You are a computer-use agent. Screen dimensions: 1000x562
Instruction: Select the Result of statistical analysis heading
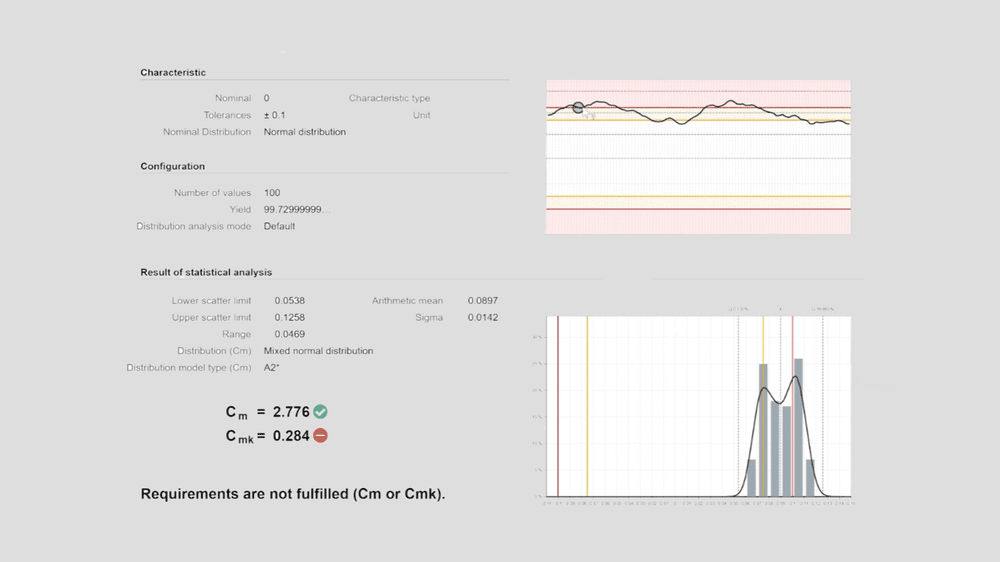206,272
